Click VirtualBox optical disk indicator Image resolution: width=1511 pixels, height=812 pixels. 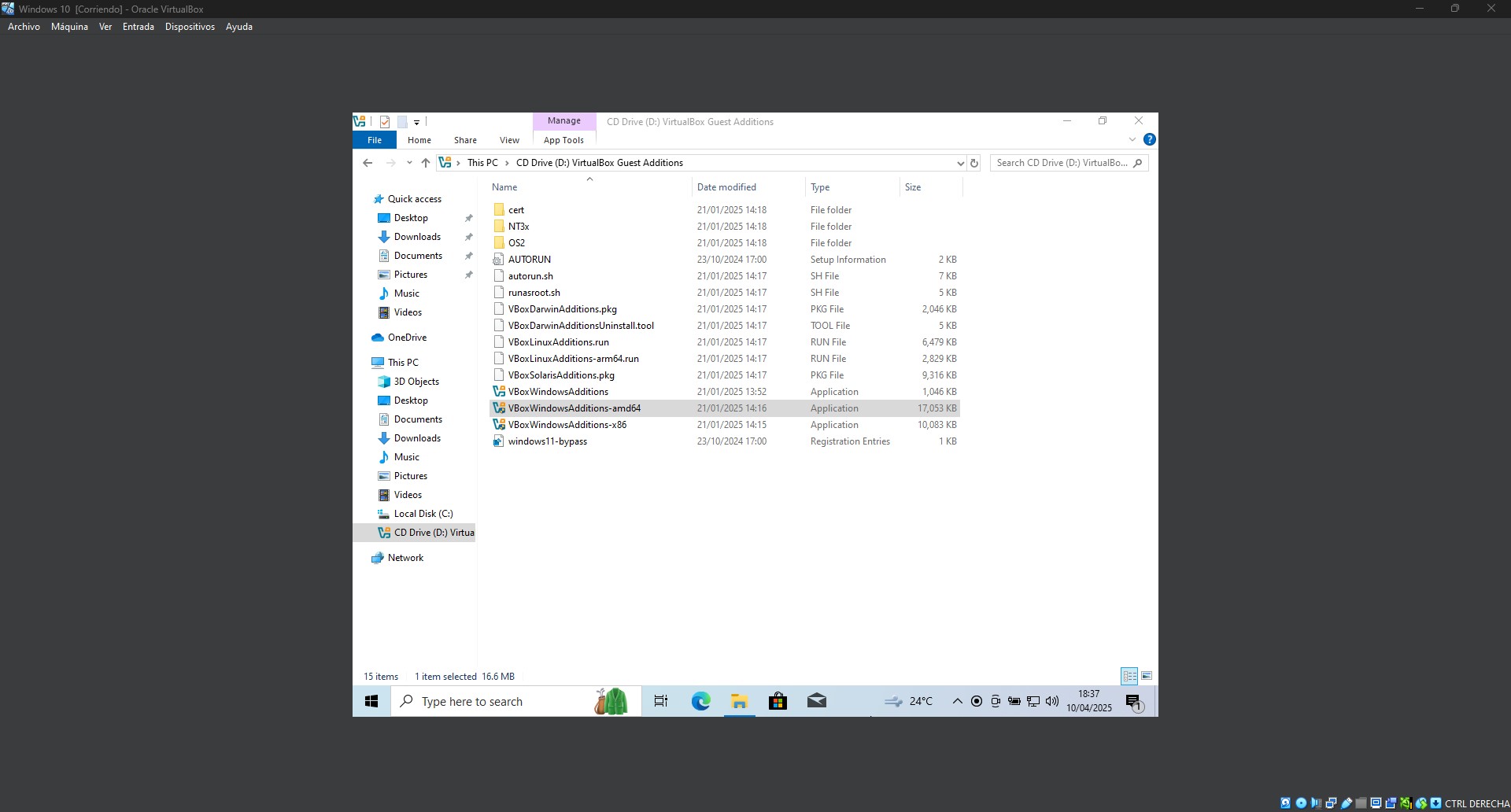coord(1301,803)
